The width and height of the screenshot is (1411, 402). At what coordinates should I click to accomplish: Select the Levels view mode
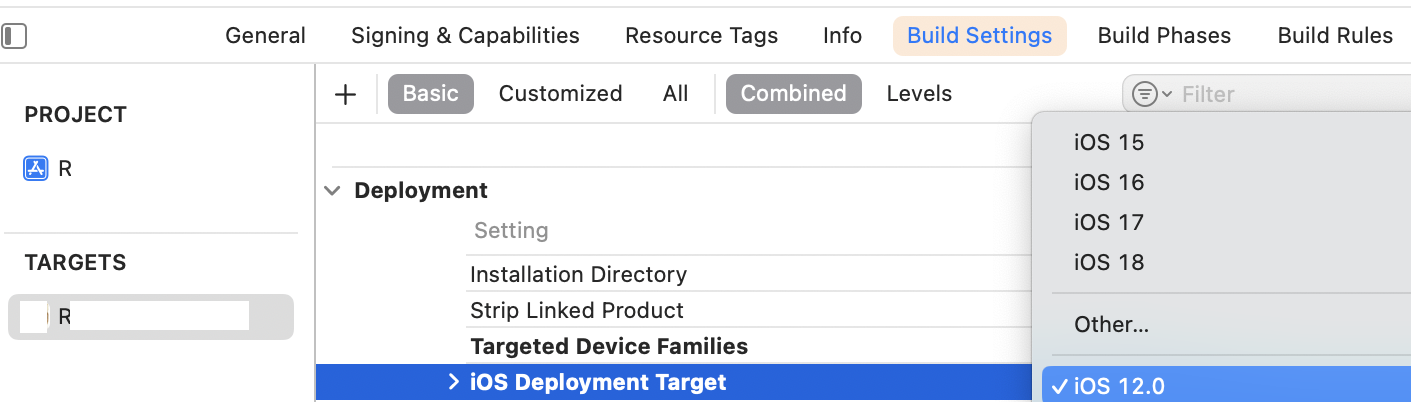(x=919, y=94)
